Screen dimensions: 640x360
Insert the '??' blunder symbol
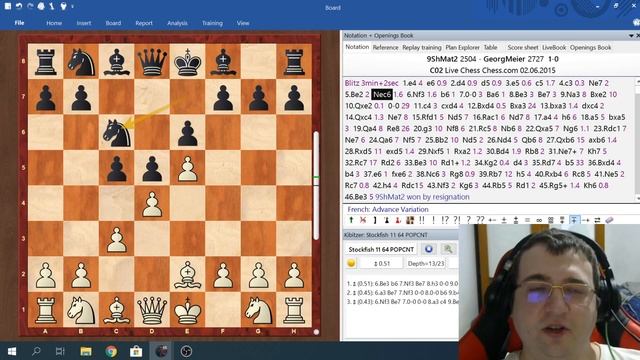click(x=480, y=220)
